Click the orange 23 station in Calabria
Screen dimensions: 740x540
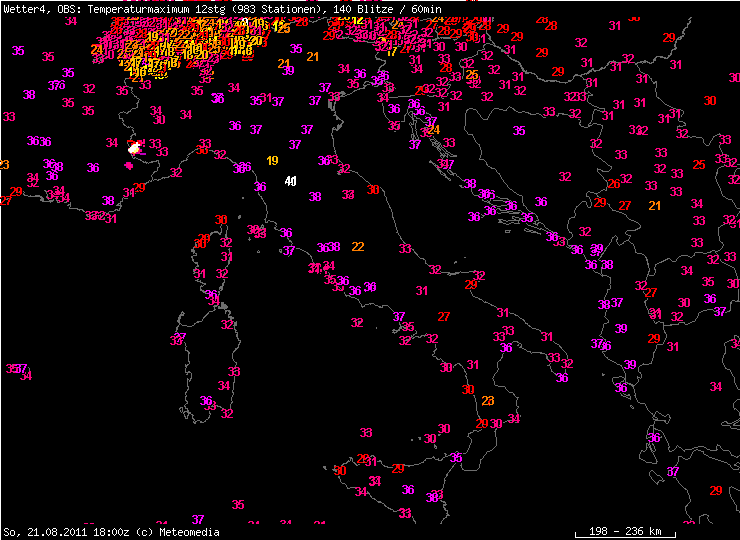[x=488, y=401]
